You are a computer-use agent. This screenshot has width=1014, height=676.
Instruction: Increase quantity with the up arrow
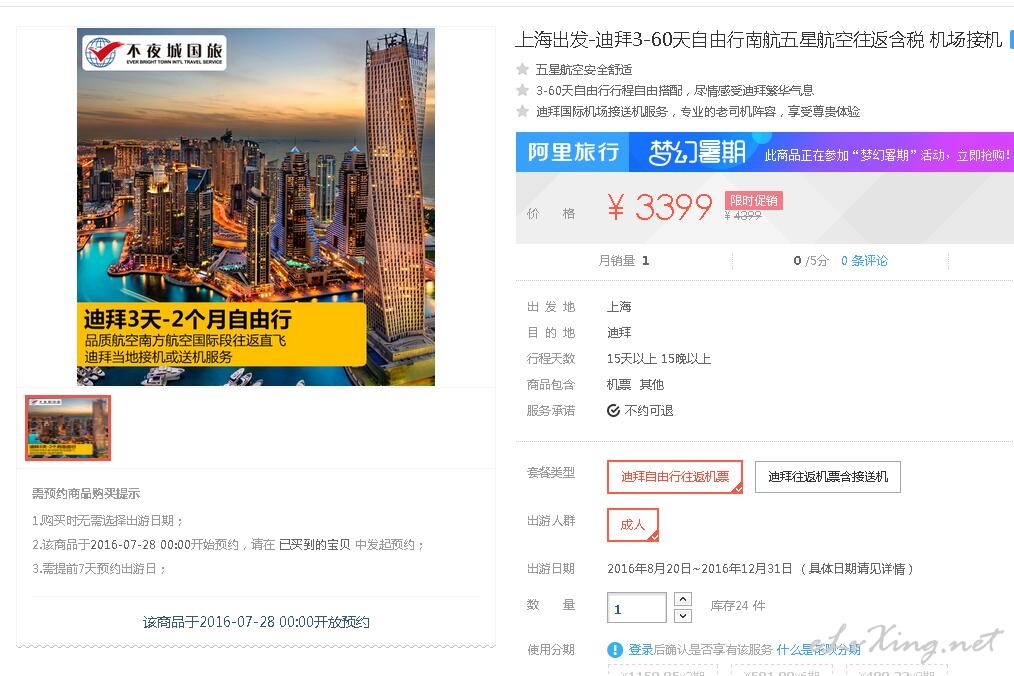click(x=683, y=599)
